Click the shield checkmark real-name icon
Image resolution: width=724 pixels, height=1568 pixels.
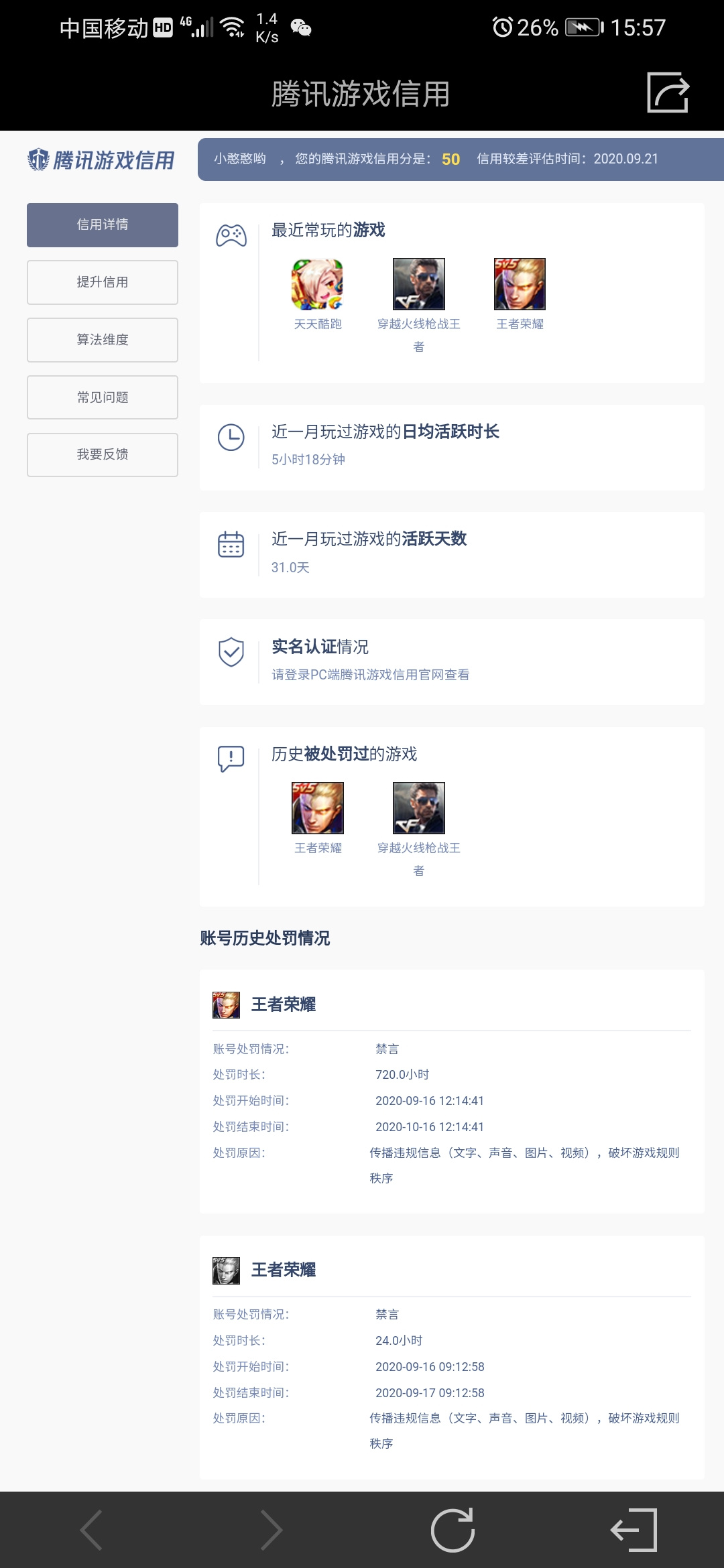click(231, 651)
